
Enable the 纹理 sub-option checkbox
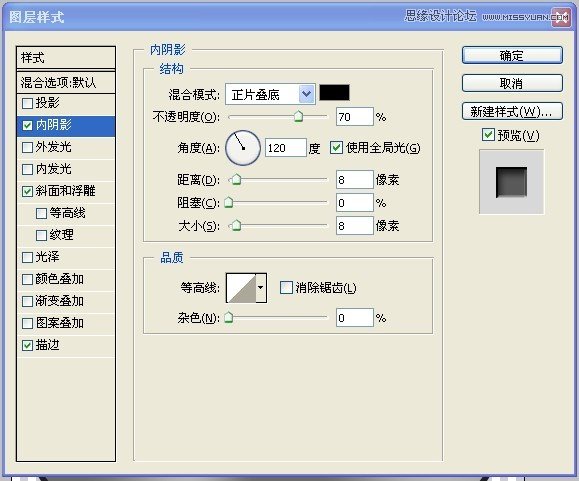tap(41, 235)
